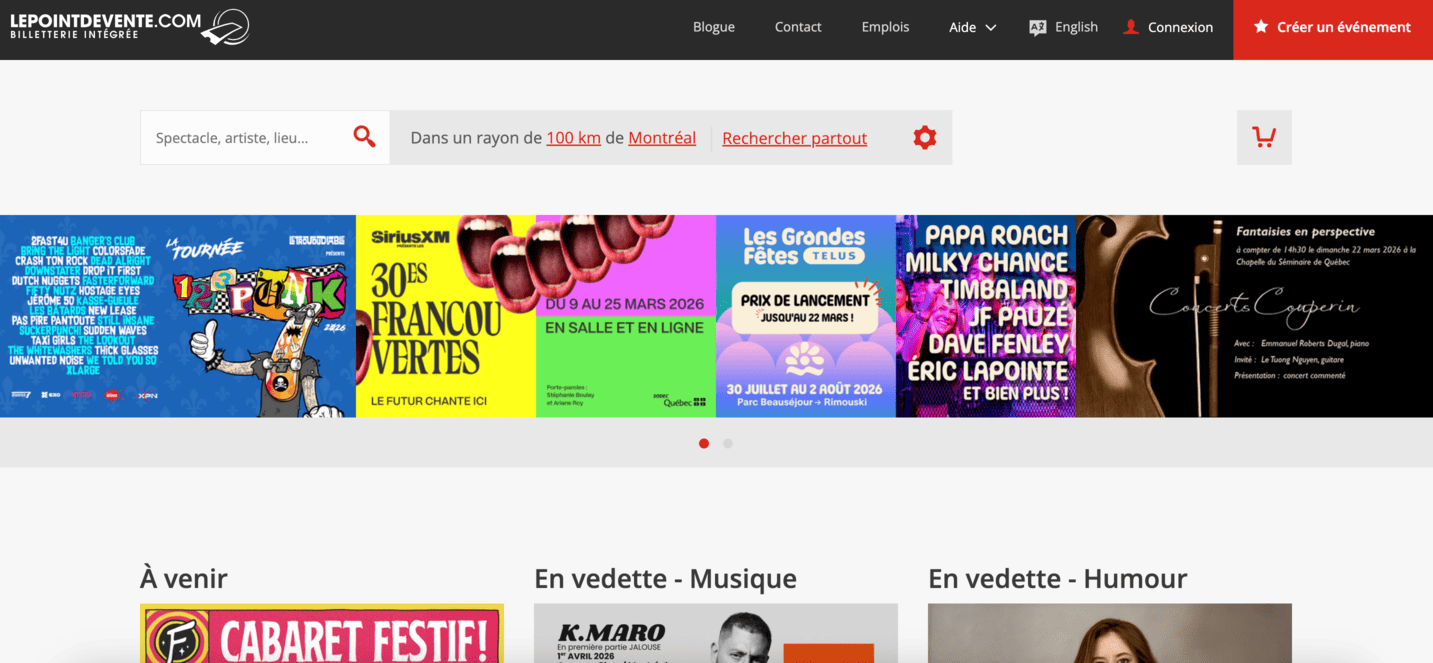
Task: Click the translate icon next to English
Action: tap(1037, 27)
